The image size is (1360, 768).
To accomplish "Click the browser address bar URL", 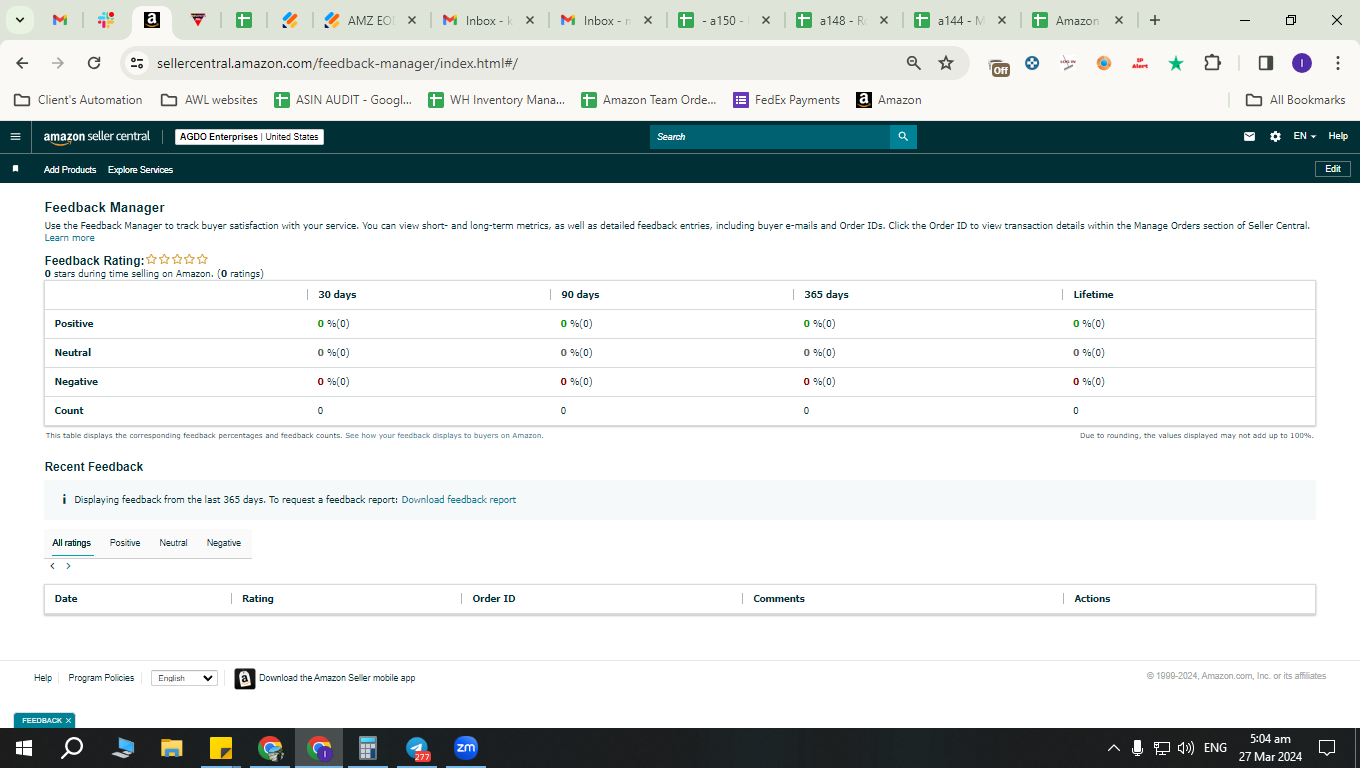I will (x=337, y=63).
